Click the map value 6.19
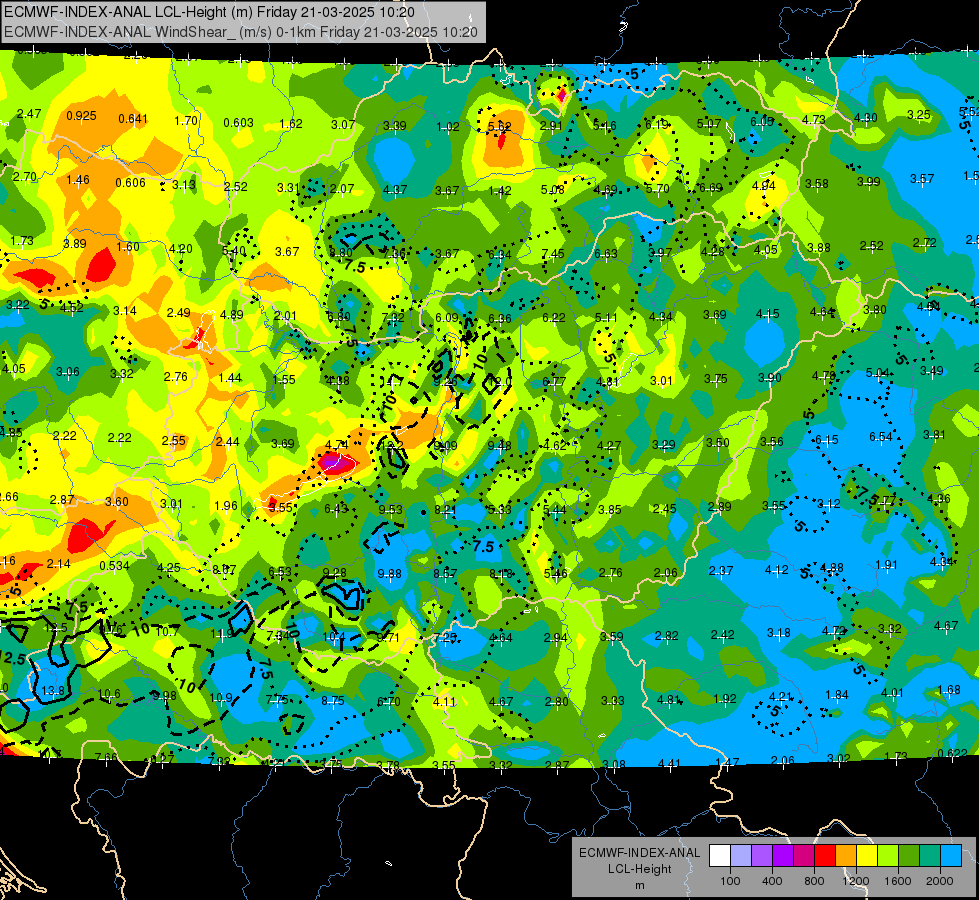Image resolution: width=979 pixels, height=900 pixels. (657, 124)
